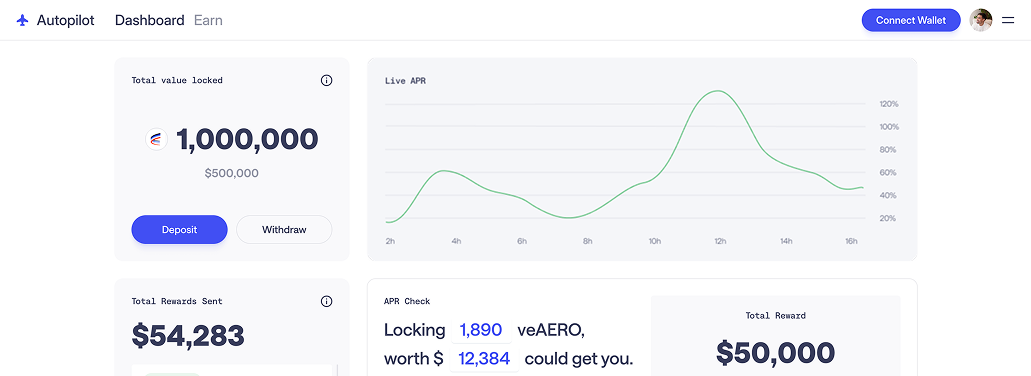Click the Autopilot brand name

click(x=66, y=20)
